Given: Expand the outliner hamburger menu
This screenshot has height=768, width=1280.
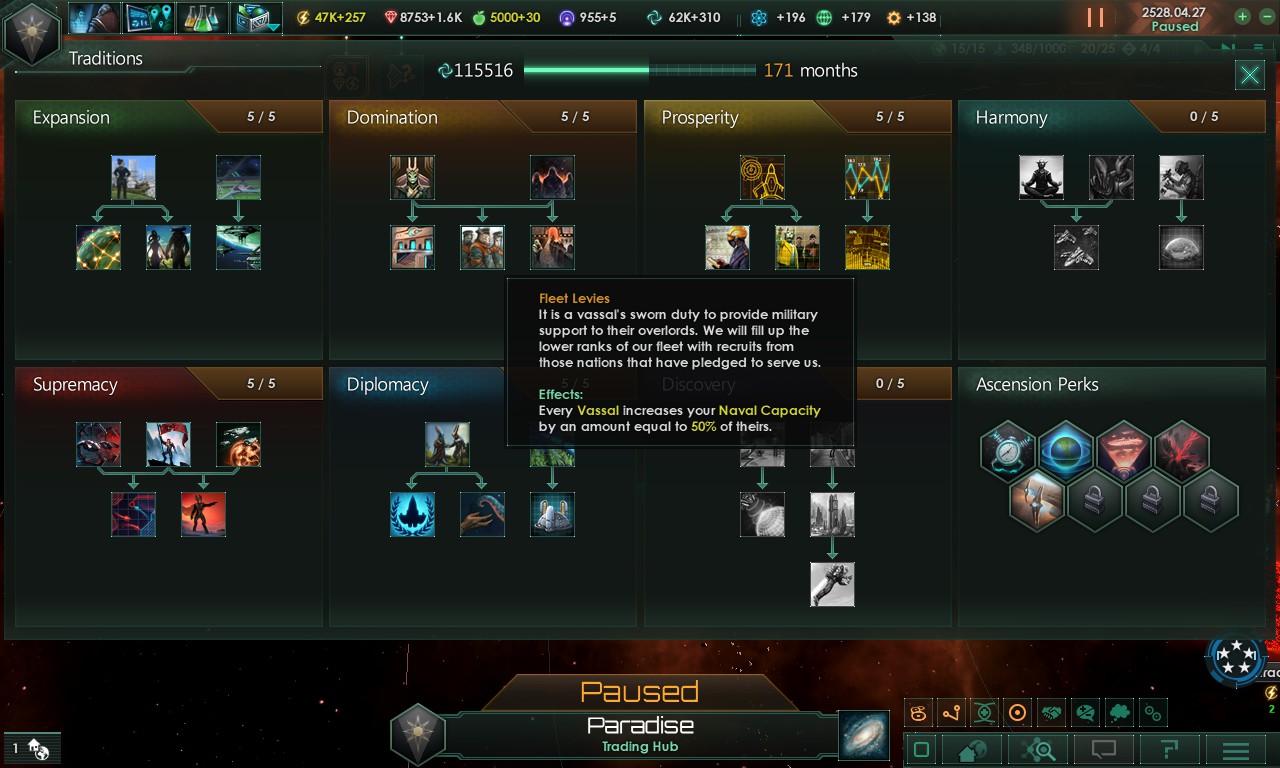Looking at the screenshot, I should coord(1236,750).
